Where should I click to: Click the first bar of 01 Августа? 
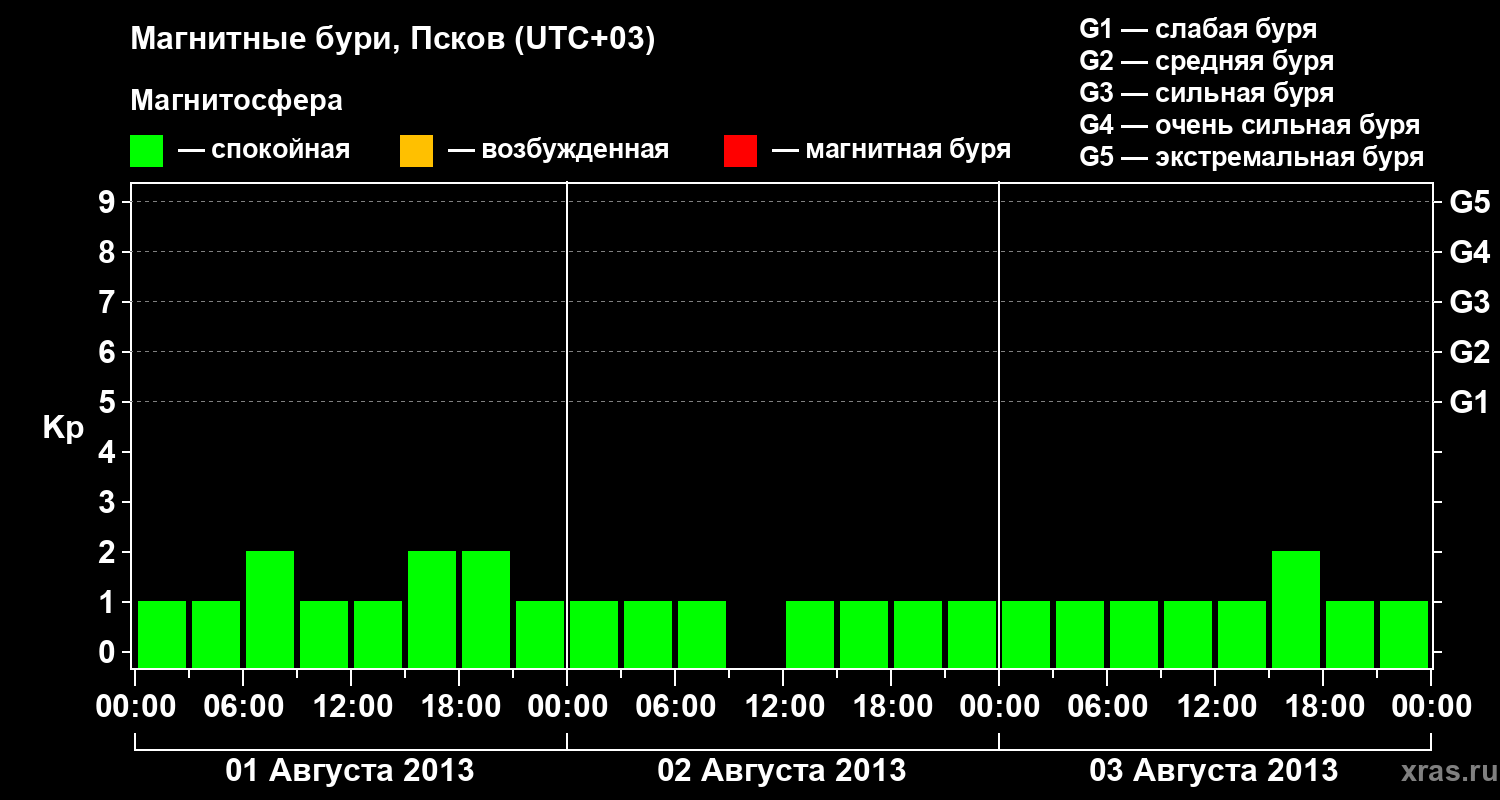click(162, 634)
